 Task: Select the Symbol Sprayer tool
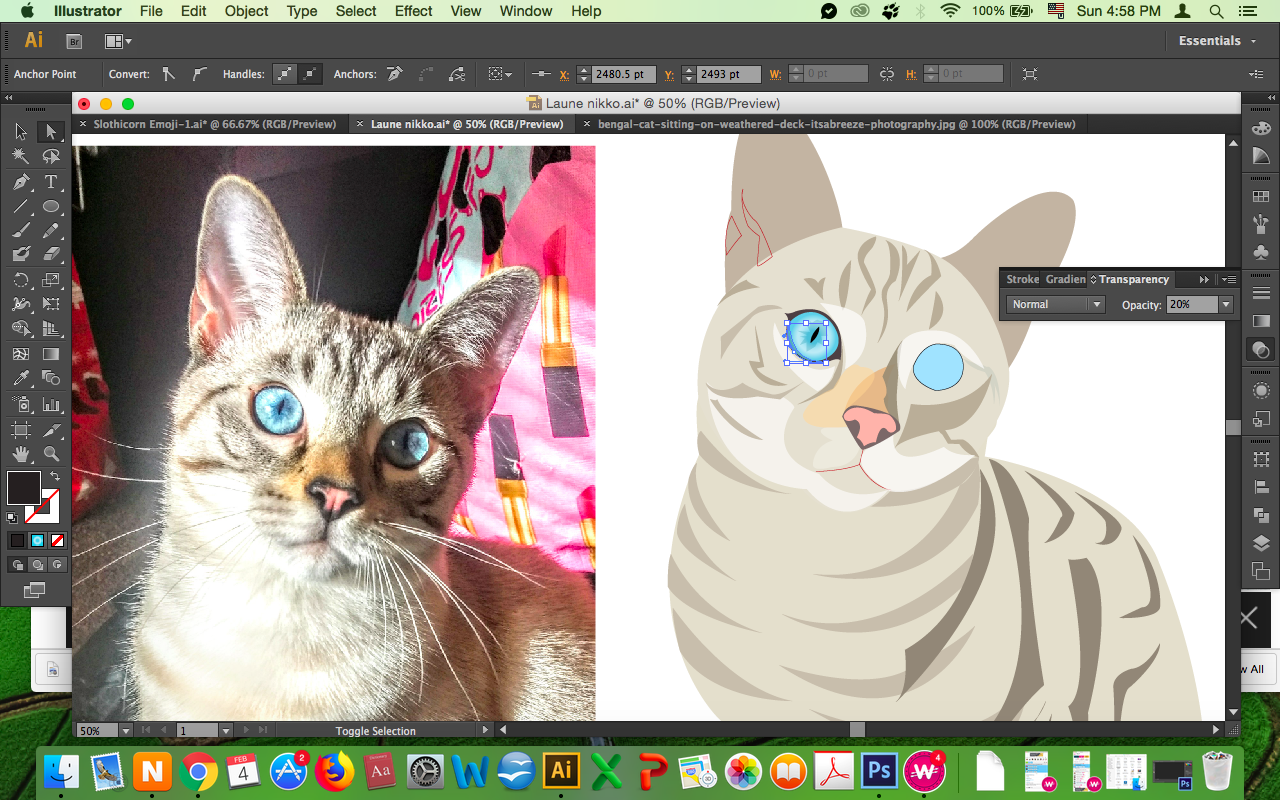tap(21, 405)
